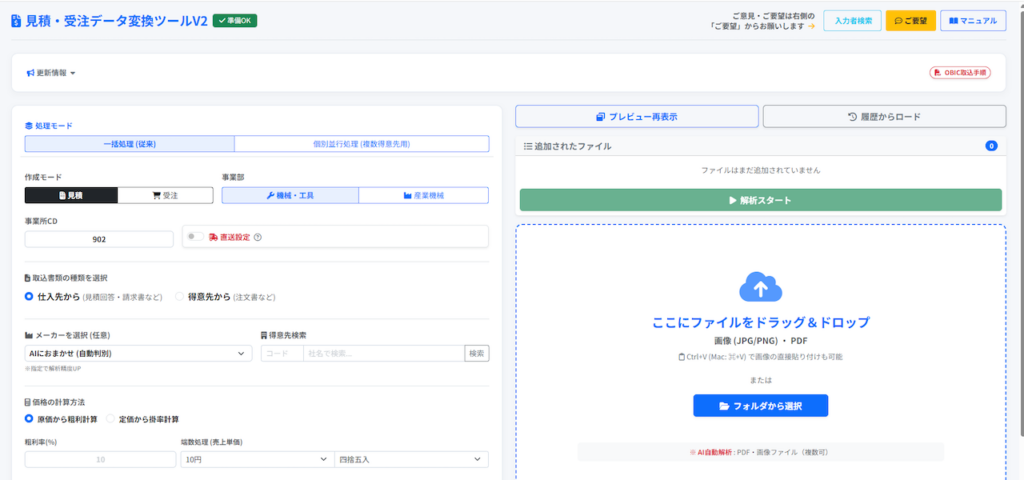Screen dimensions: 1024x480
Task: Click the truck icon in 直送設定
Action: click(x=213, y=238)
